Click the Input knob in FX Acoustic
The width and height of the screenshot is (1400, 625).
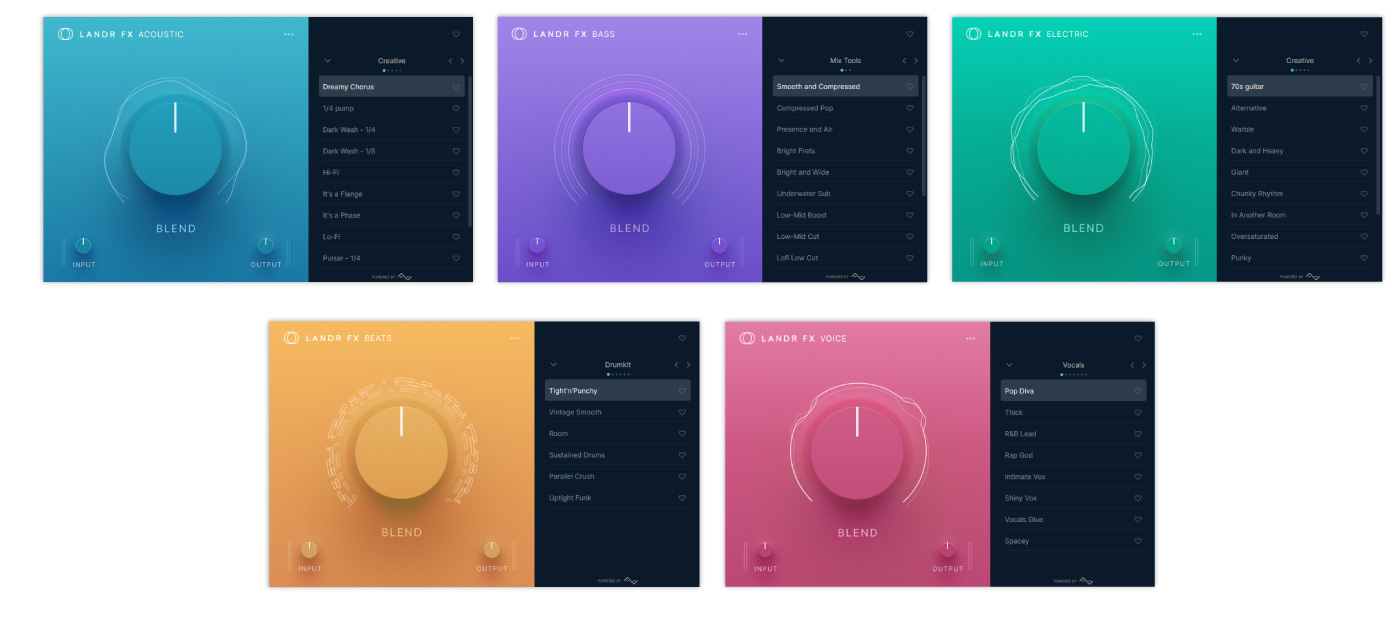pyautogui.click(x=84, y=245)
